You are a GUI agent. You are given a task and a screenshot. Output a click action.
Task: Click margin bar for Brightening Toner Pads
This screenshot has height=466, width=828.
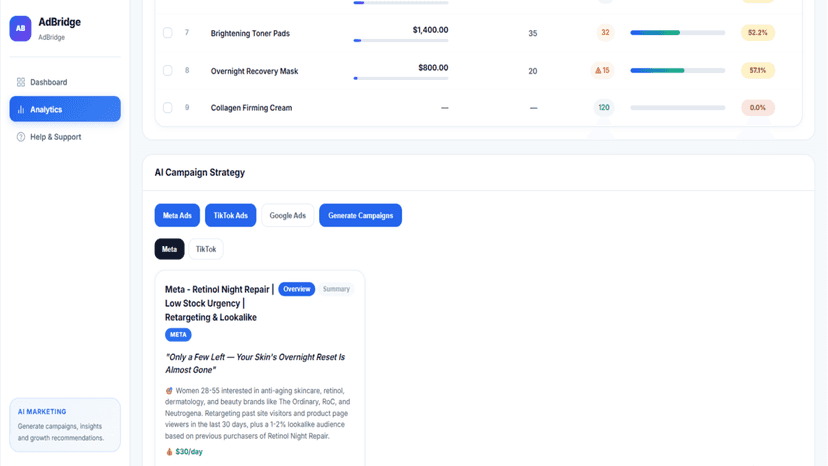(678, 33)
